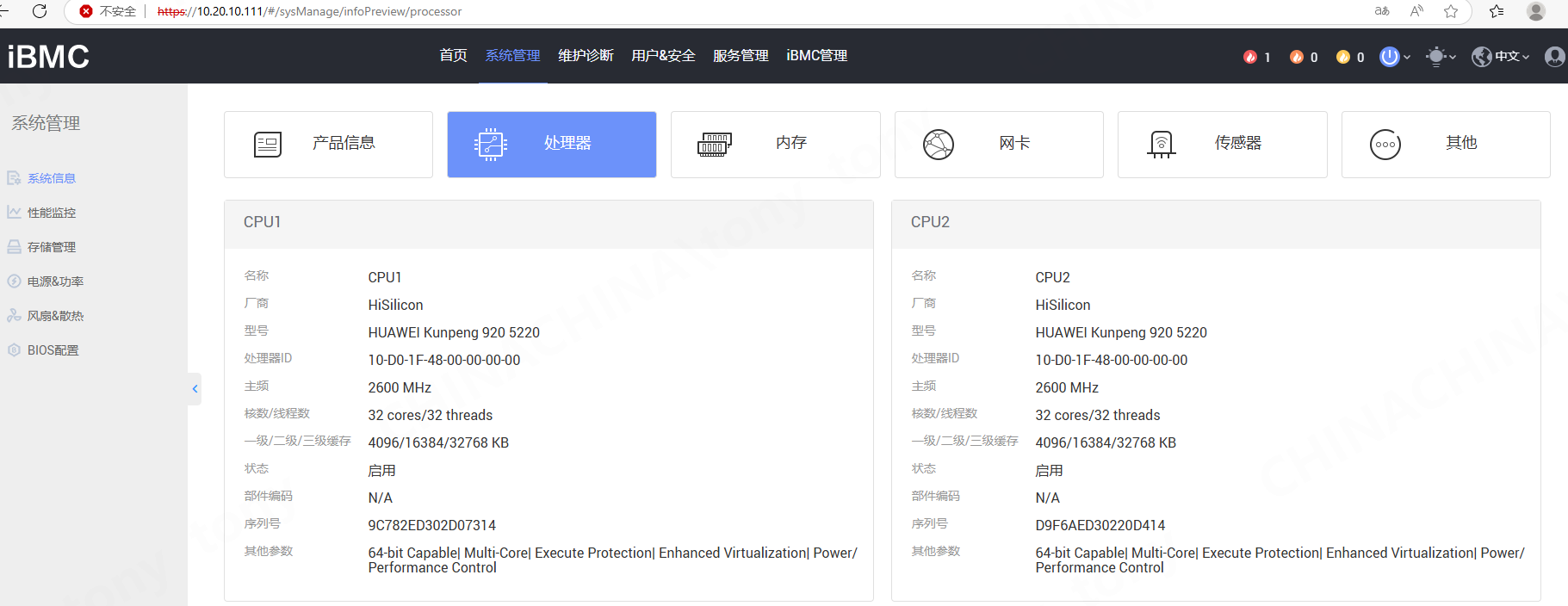Click the 传感器 sensor icon
Viewport: 1568px width, 606px height.
pyautogui.click(x=1161, y=145)
